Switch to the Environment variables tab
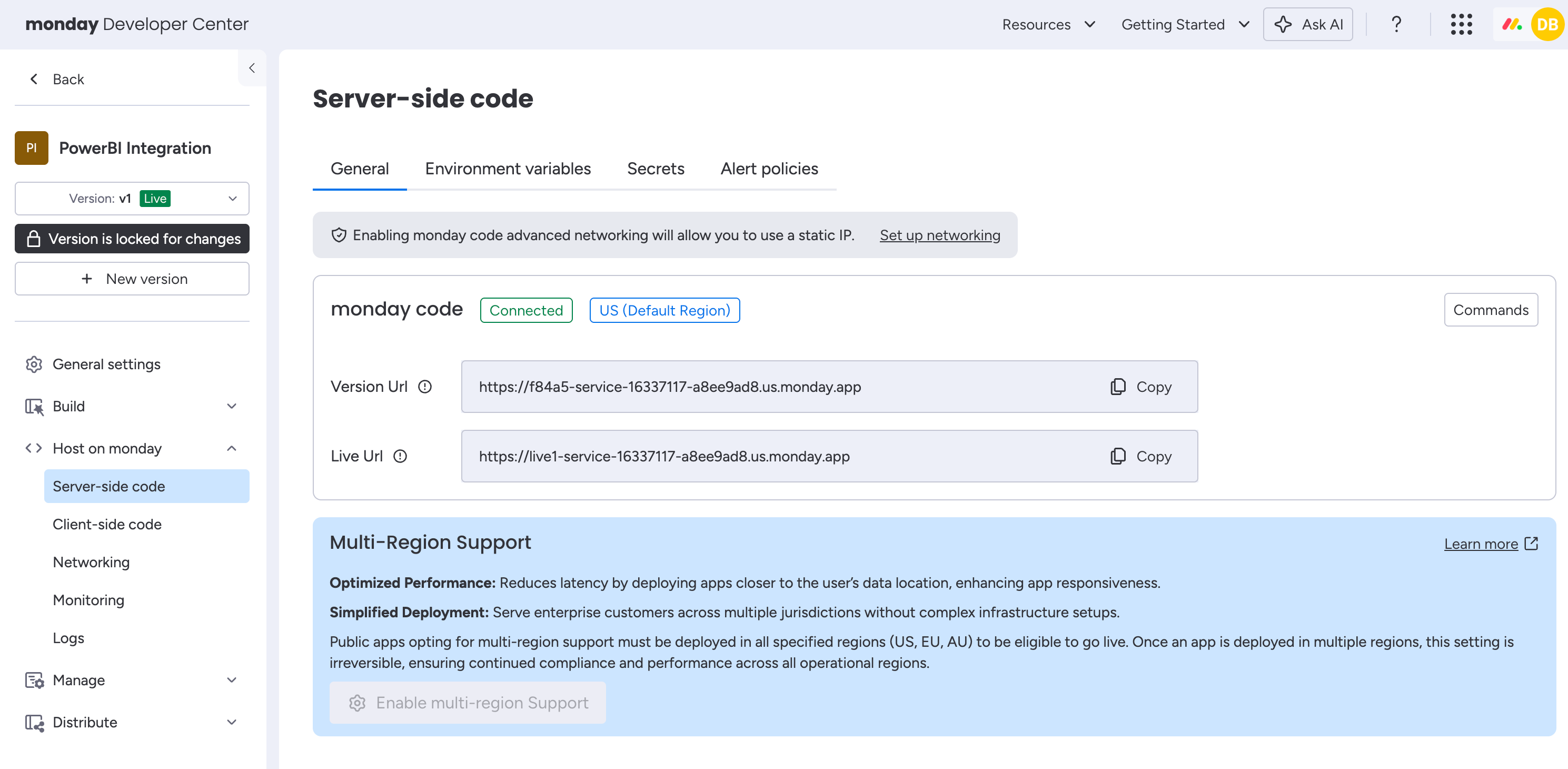 508,169
